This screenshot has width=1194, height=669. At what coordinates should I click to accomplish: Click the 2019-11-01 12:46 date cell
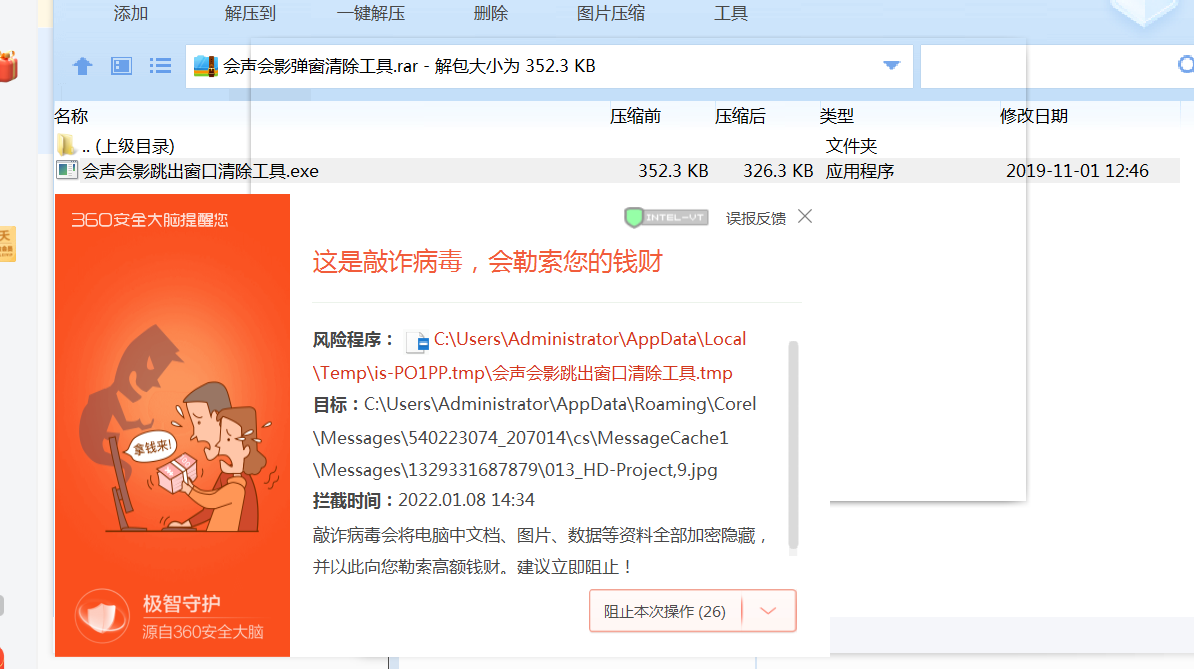pyautogui.click(x=1077, y=171)
